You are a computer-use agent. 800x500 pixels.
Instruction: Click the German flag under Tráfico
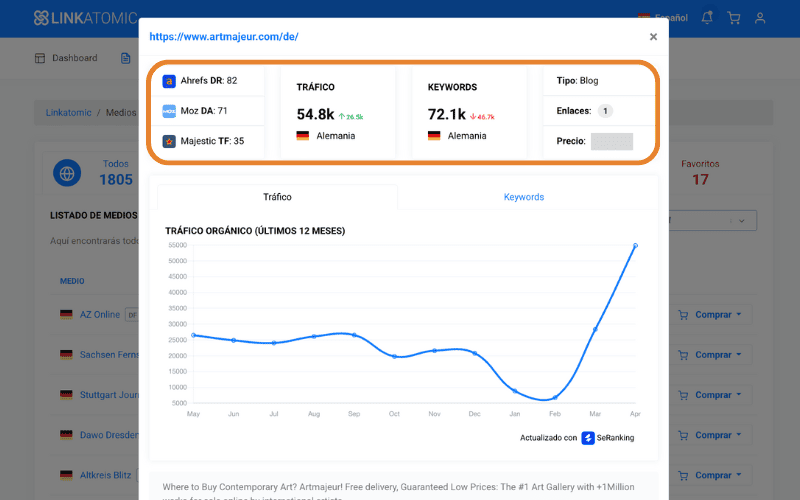point(303,136)
